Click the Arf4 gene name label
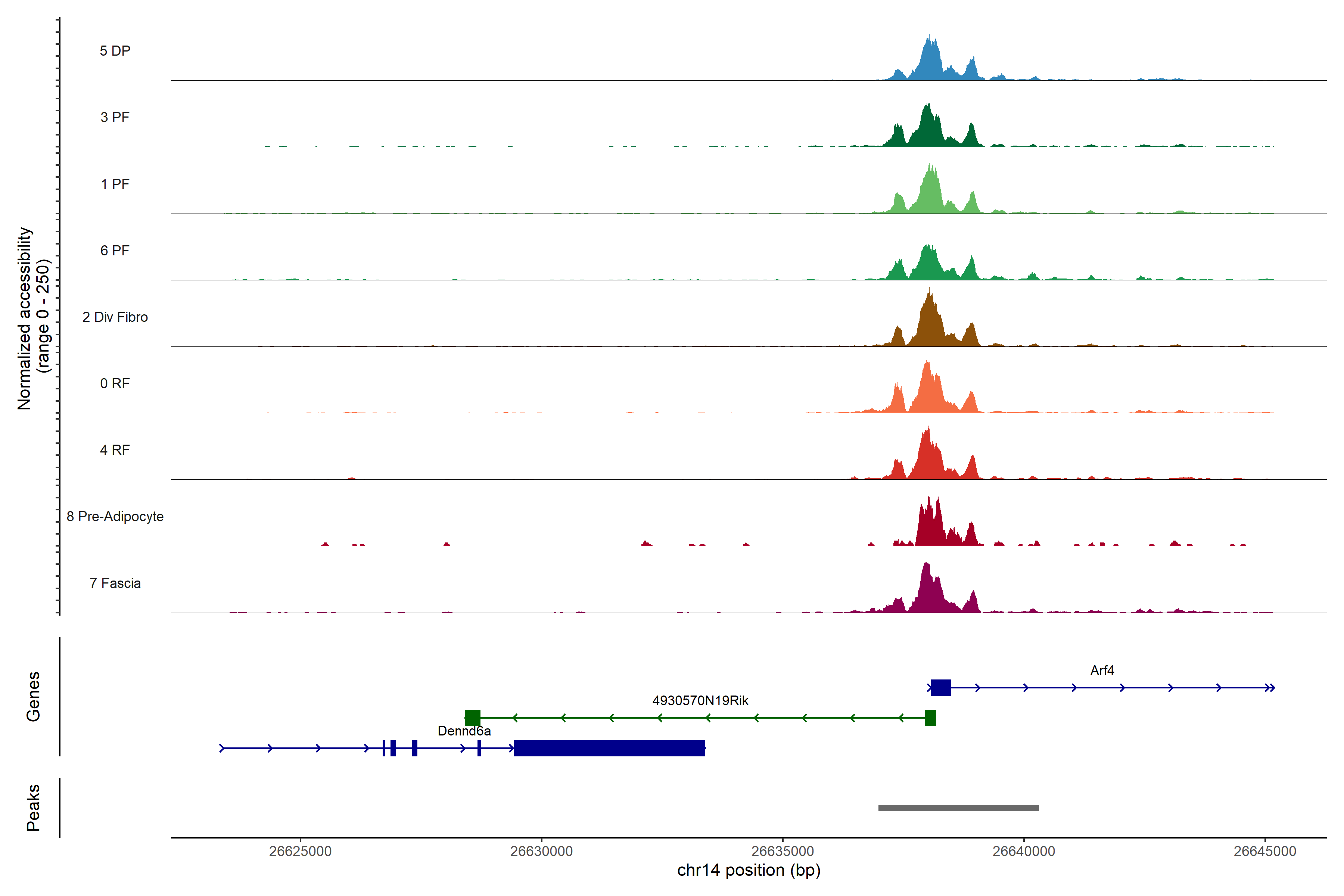 pos(1102,670)
